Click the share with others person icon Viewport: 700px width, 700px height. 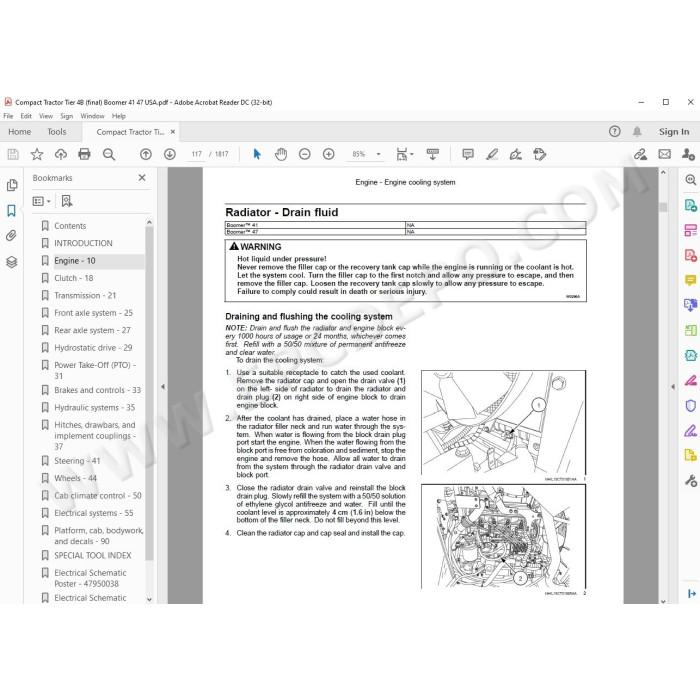click(x=688, y=154)
